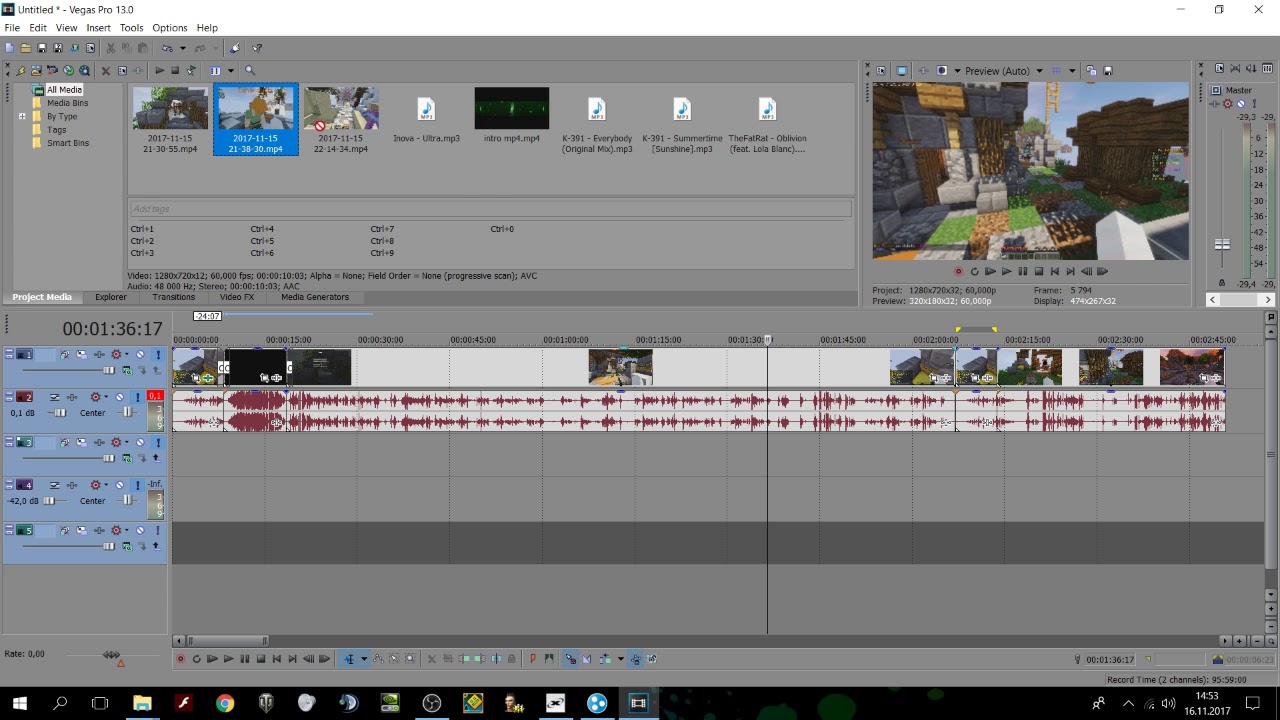This screenshot has width=1280, height=720.
Task: Open the Views dropdown arrow in Project Media
Action: click(x=231, y=71)
